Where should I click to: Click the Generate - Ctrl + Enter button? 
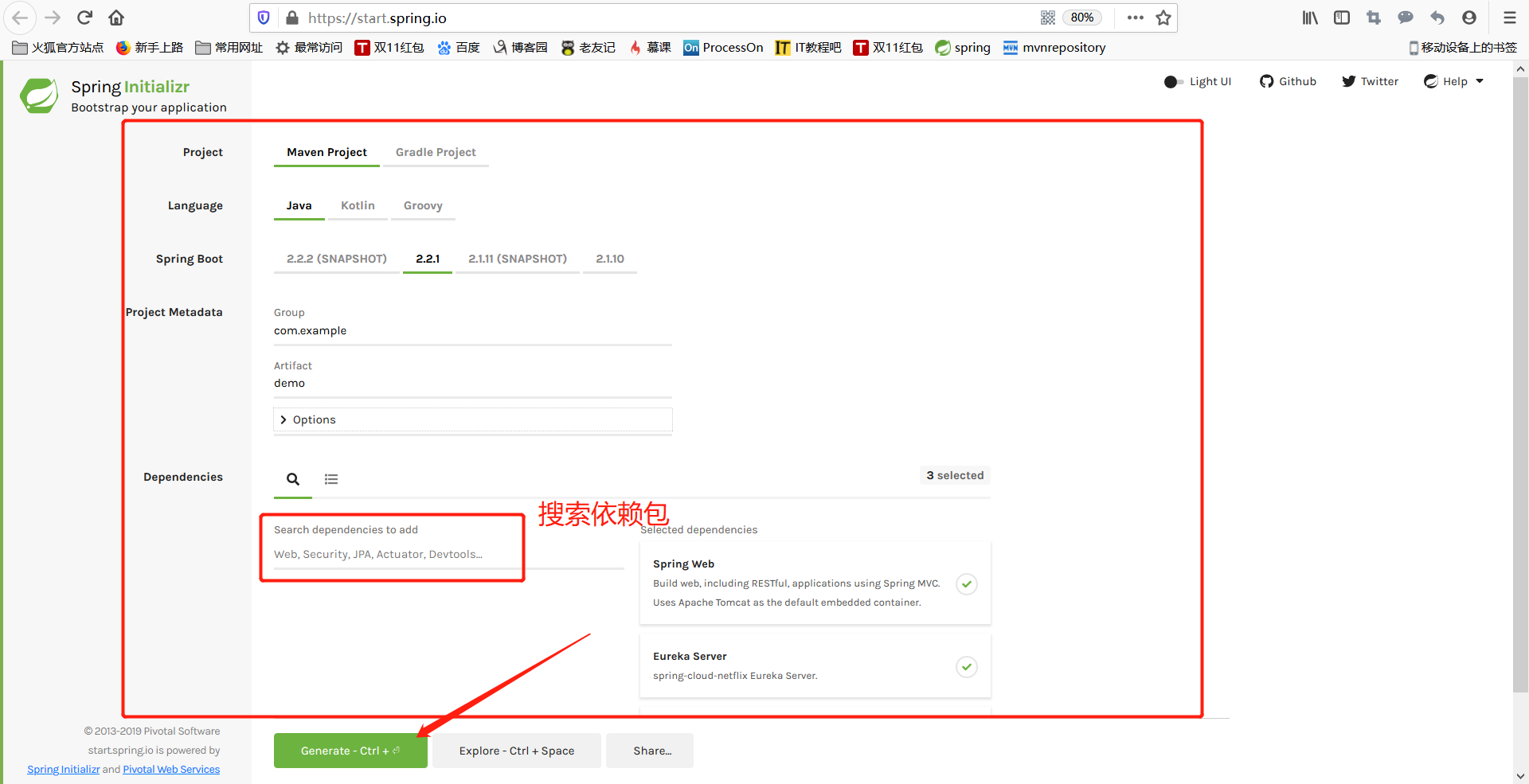point(350,751)
